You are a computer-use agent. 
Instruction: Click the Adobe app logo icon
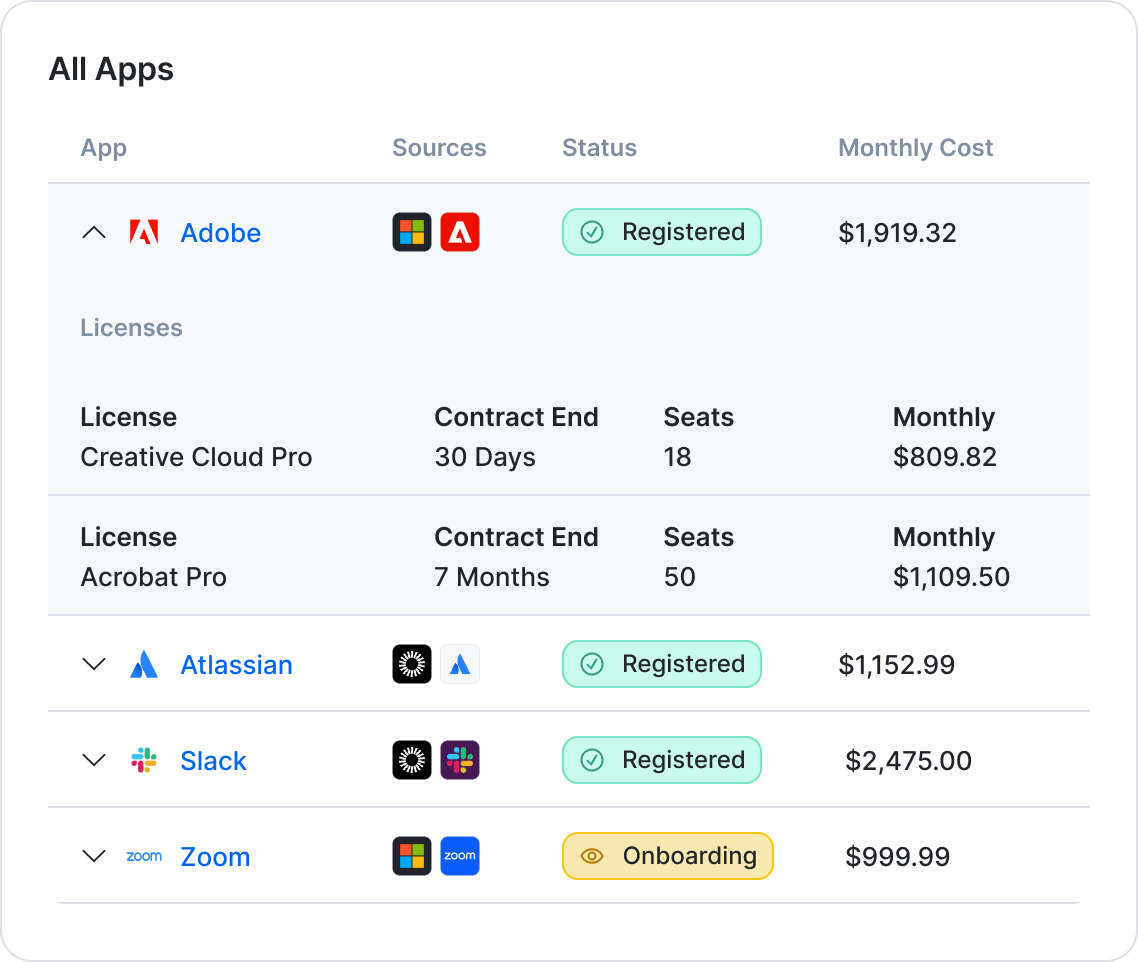pos(144,232)
